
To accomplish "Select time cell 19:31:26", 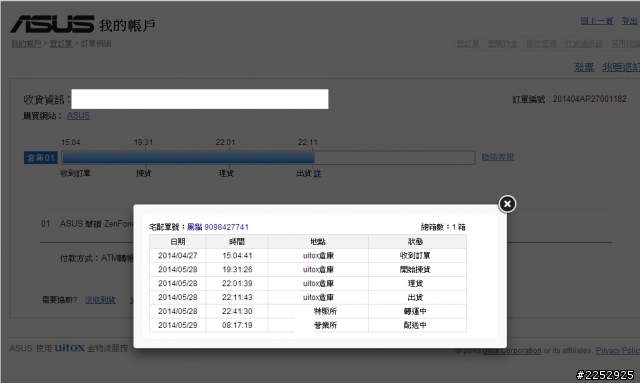I will 237,269.
